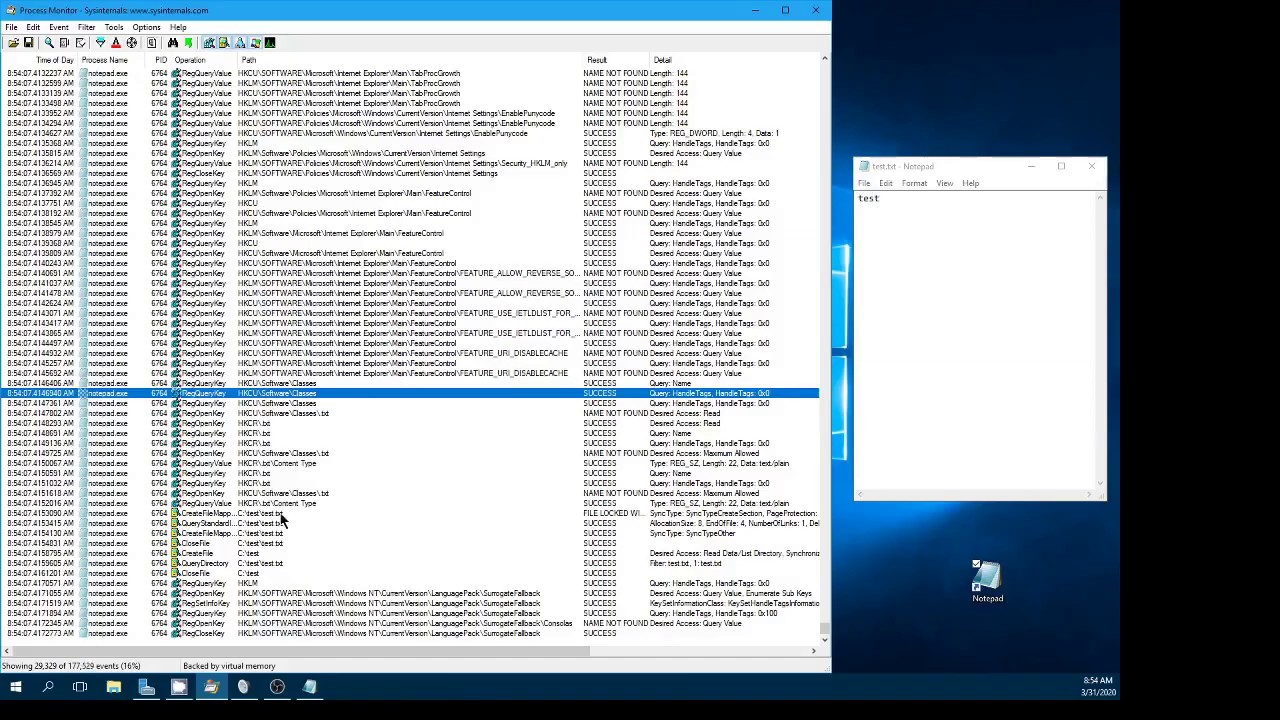Viewport: 1280px width, 720px height.
Task: Click the horizontal scrollbar thumb in event list
Action: (300, 651)
